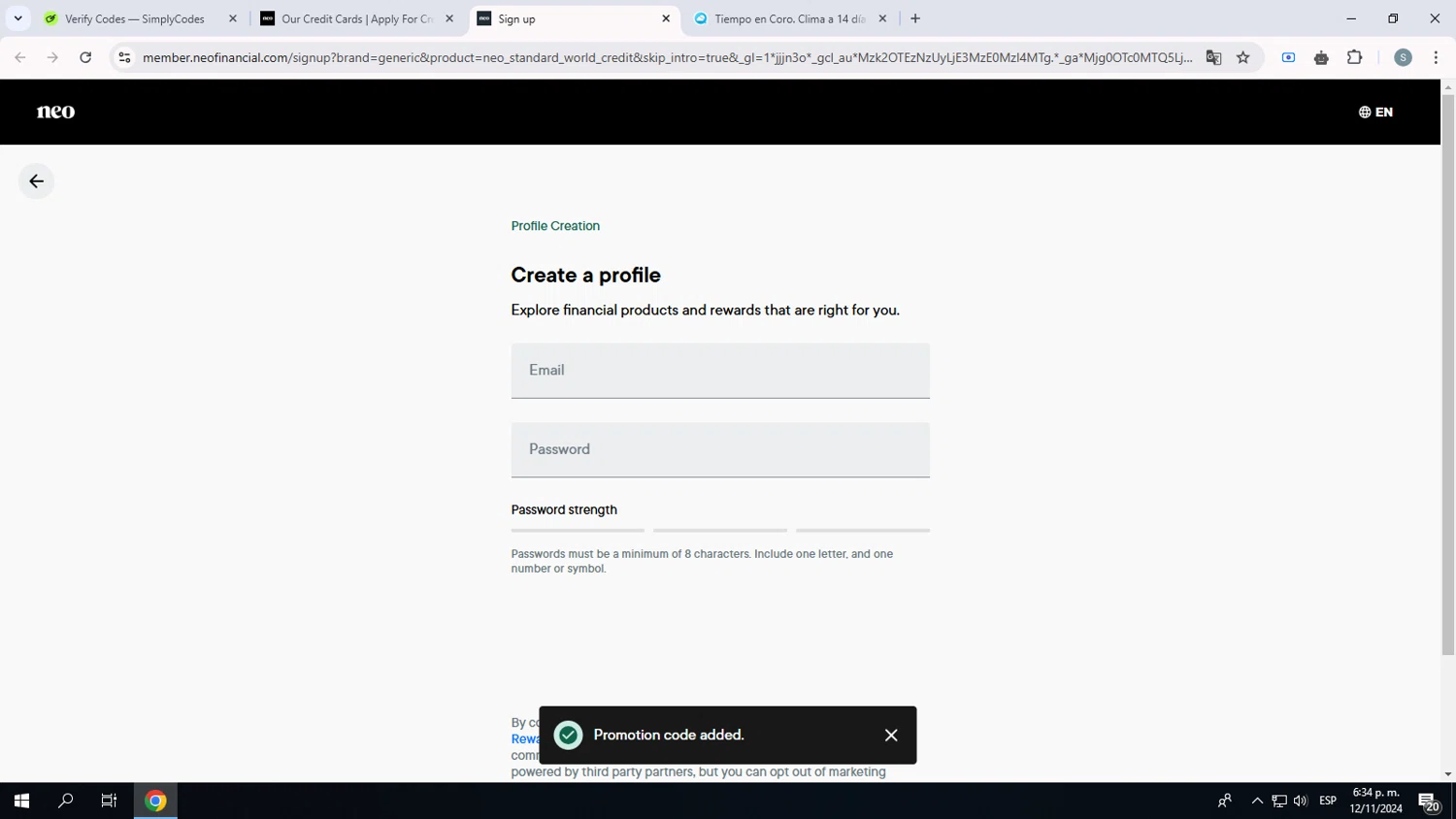Close the Verify Codes tab
This screenshot has height=819, width=1456.
pos(233,18)
